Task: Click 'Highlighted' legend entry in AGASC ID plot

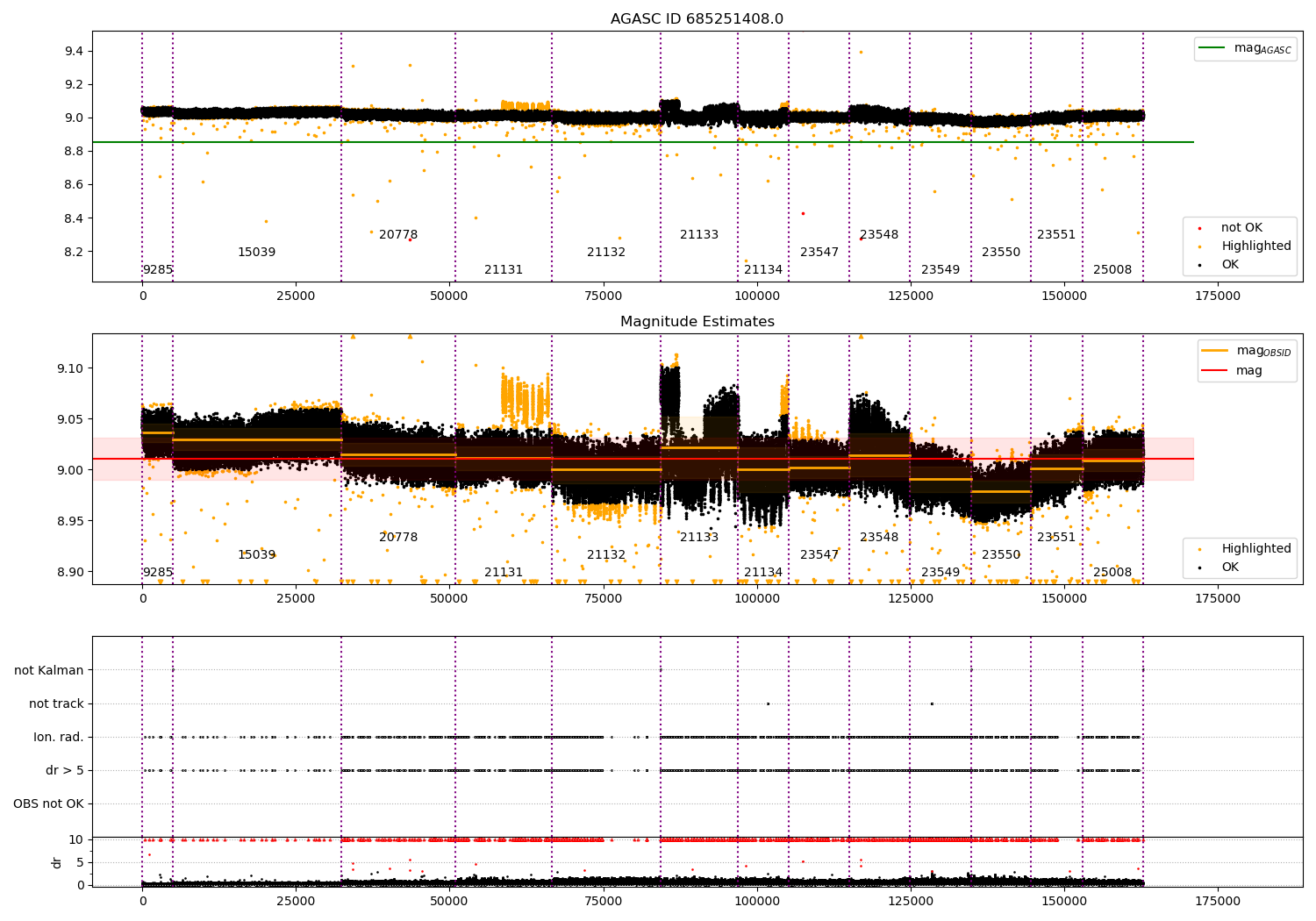Action: pyautogui.click(x=1256, y=246)
